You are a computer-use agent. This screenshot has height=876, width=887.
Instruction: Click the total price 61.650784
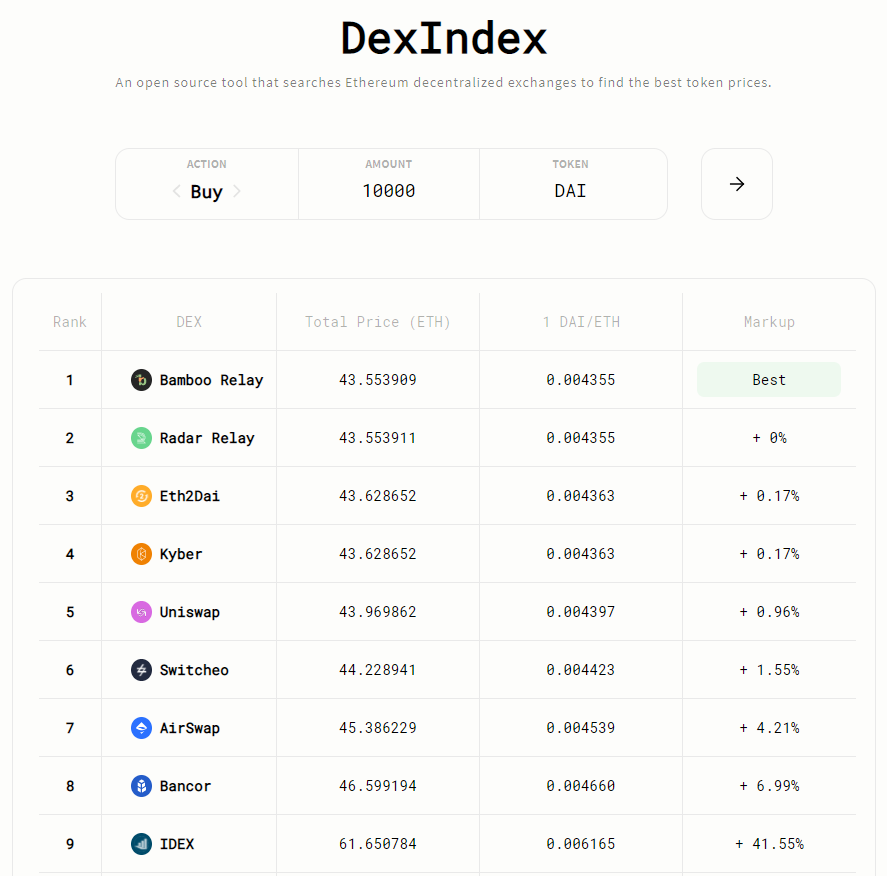tap(377, 844)
